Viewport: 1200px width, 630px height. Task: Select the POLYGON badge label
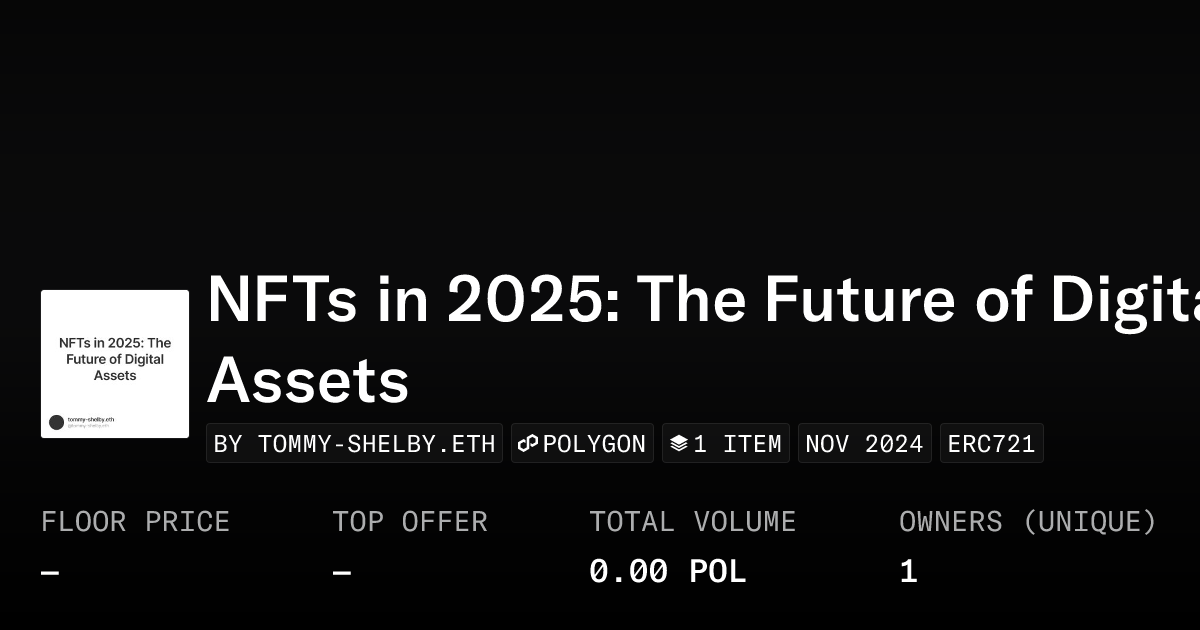(594, 443)
